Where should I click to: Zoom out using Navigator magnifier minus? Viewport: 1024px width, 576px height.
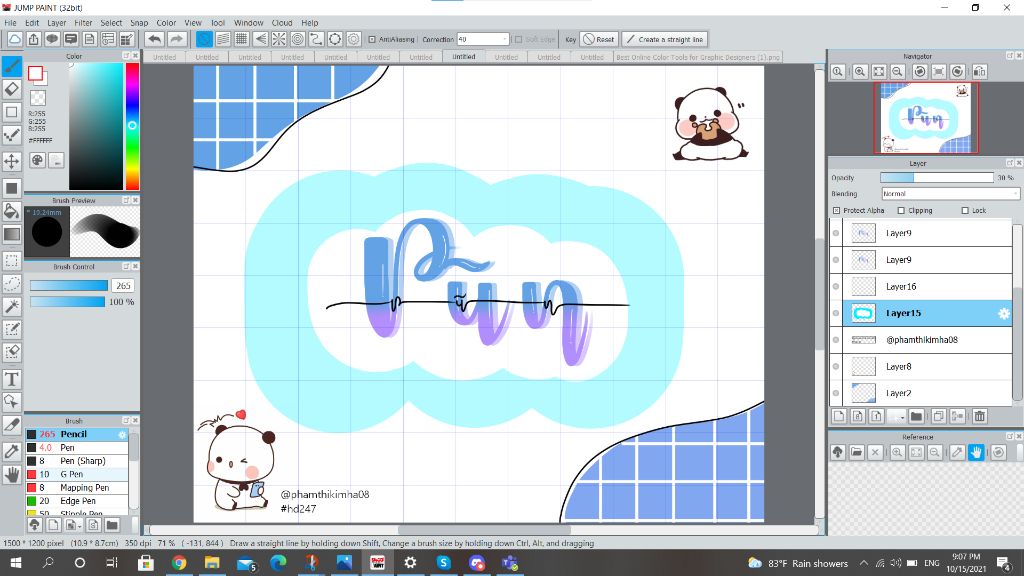pyautogui.click(x=898, y=71)
